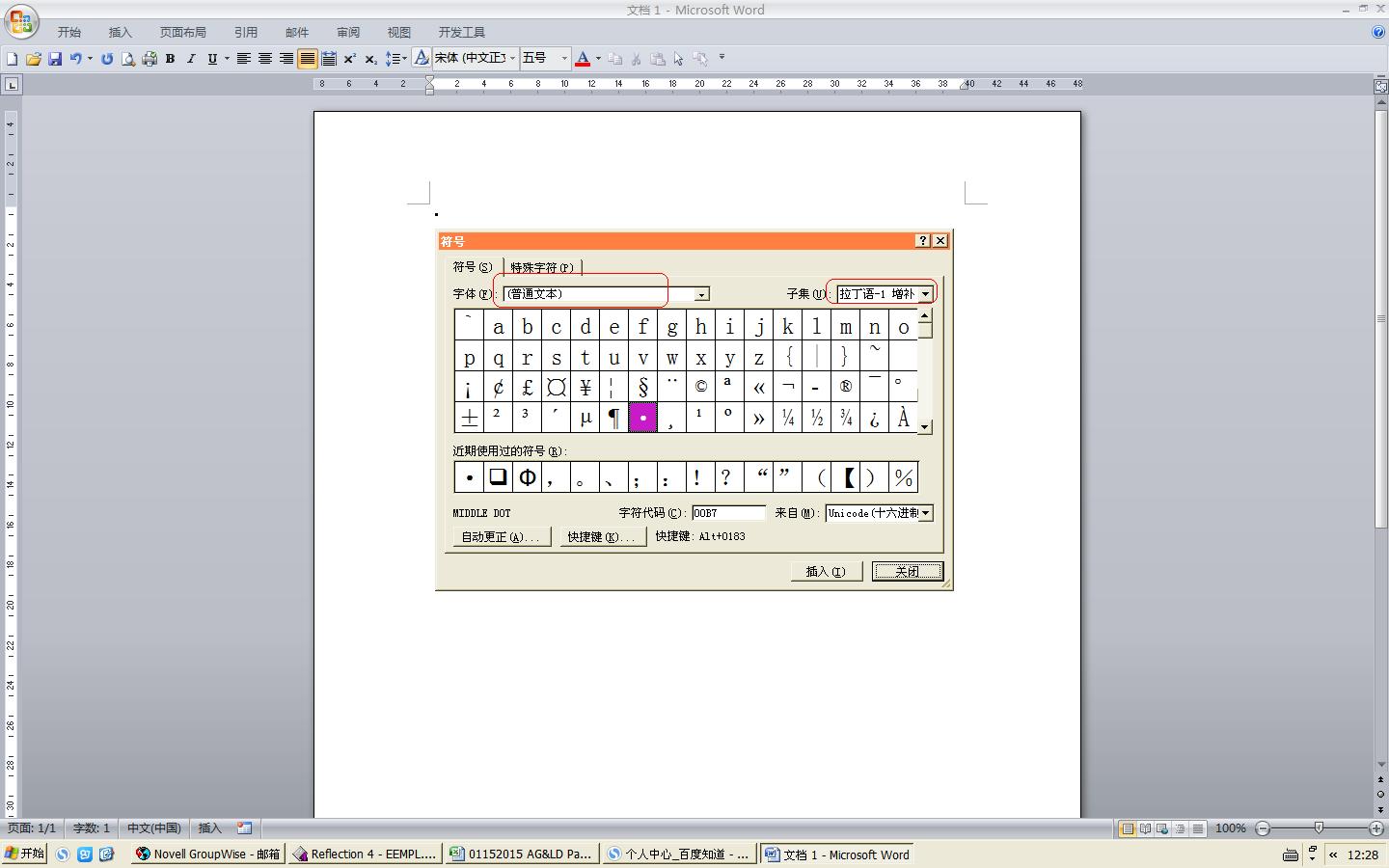Toggle subscript formatting
Viewport: 1389px width, 868px height.
[371, 59]
